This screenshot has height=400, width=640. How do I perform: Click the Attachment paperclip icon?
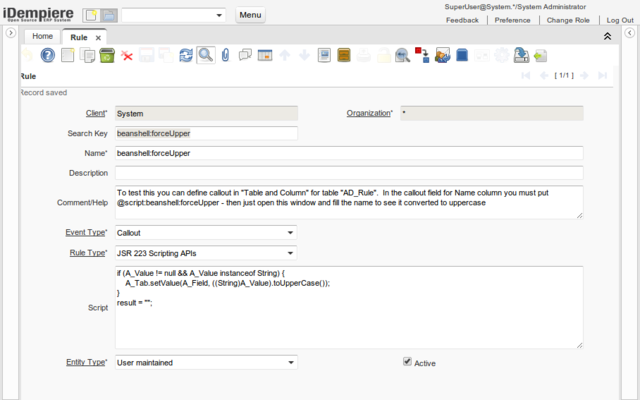coord(226,55)
